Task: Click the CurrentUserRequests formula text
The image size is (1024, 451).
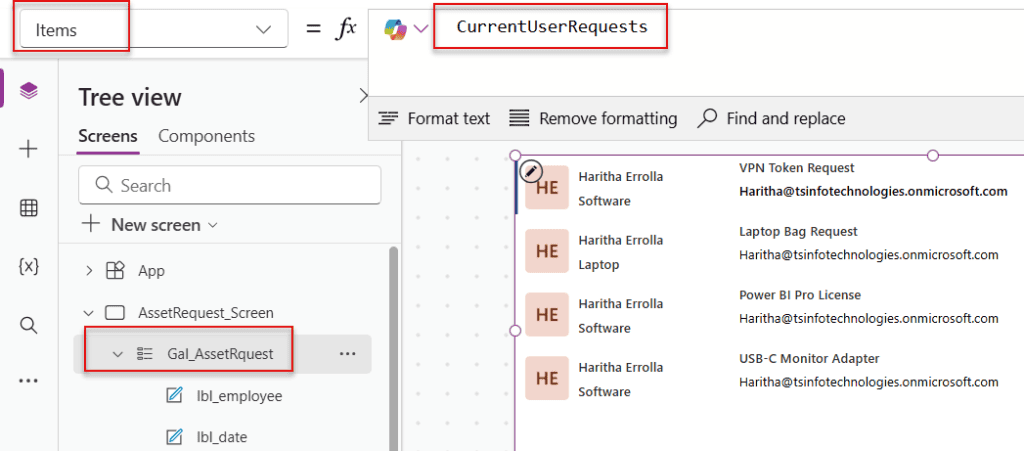Action: pos(552,27)
